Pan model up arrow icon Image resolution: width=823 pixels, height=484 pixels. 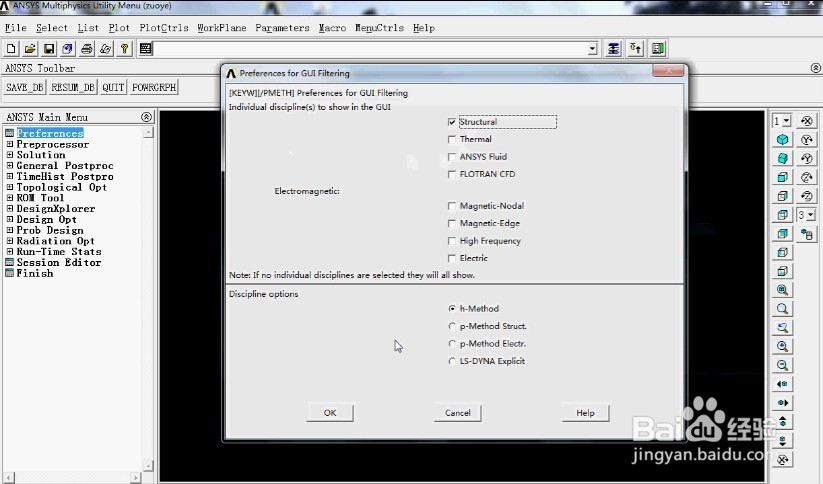(783, 422)
